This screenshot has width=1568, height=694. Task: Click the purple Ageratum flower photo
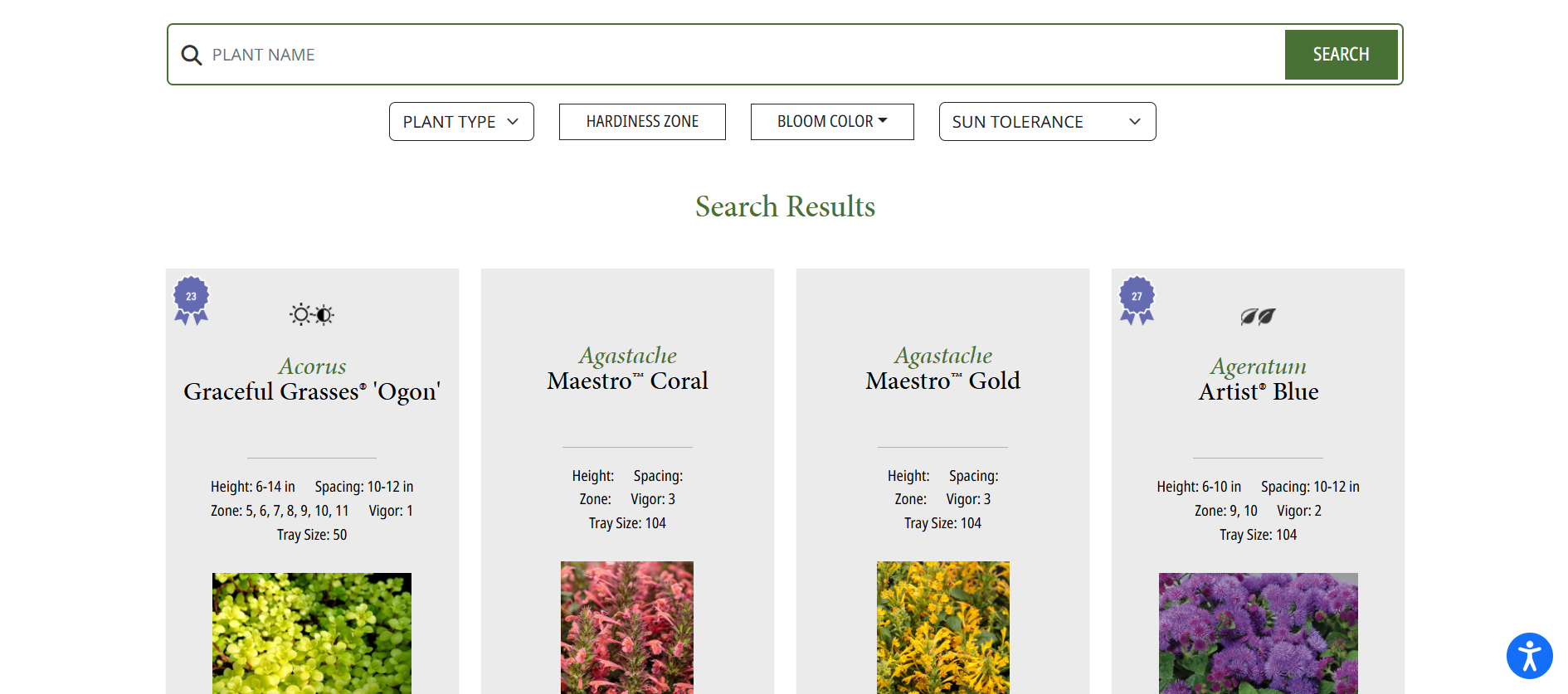tap(1258, 633)
